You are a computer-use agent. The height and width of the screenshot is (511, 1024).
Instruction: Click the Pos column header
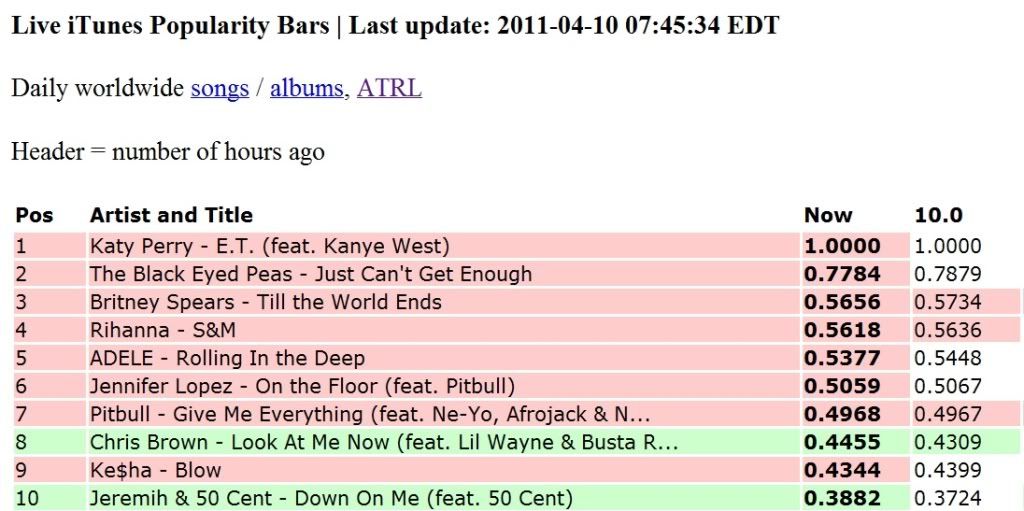tap(34, 215)
